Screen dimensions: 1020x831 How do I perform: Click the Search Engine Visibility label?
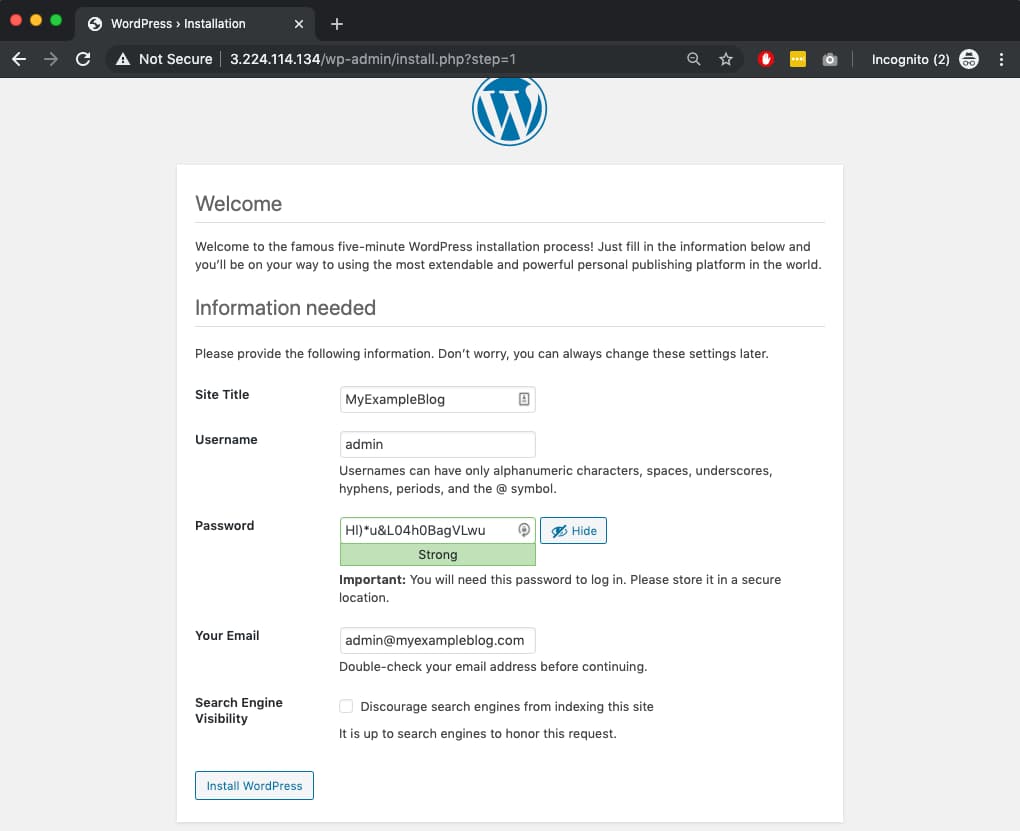tap(239, 710)
